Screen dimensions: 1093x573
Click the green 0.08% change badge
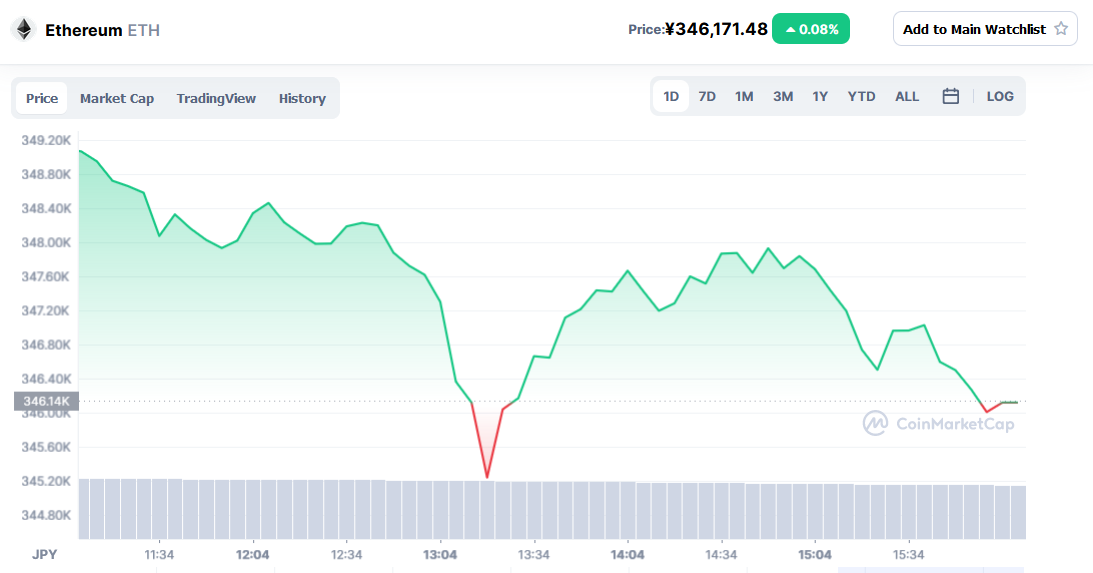(x=811, y=29)
